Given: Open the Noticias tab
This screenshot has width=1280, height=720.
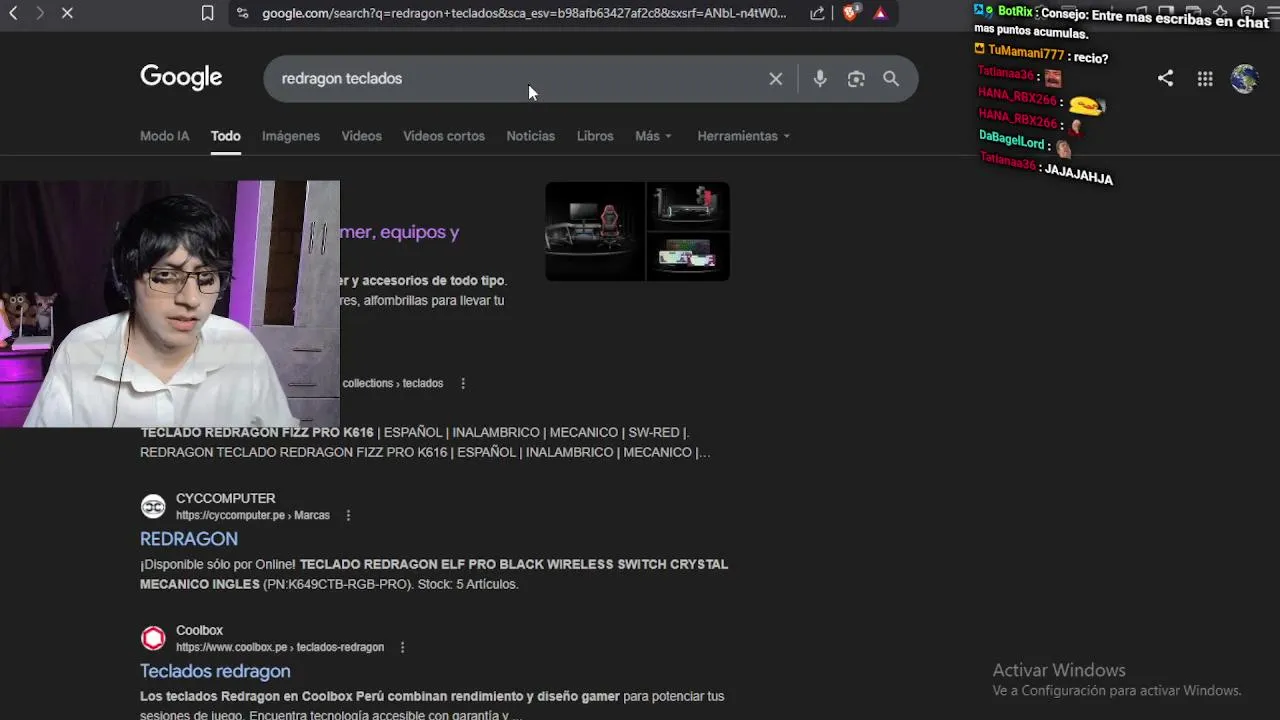Looking at the screenshot, I should [x=530, y=136].
